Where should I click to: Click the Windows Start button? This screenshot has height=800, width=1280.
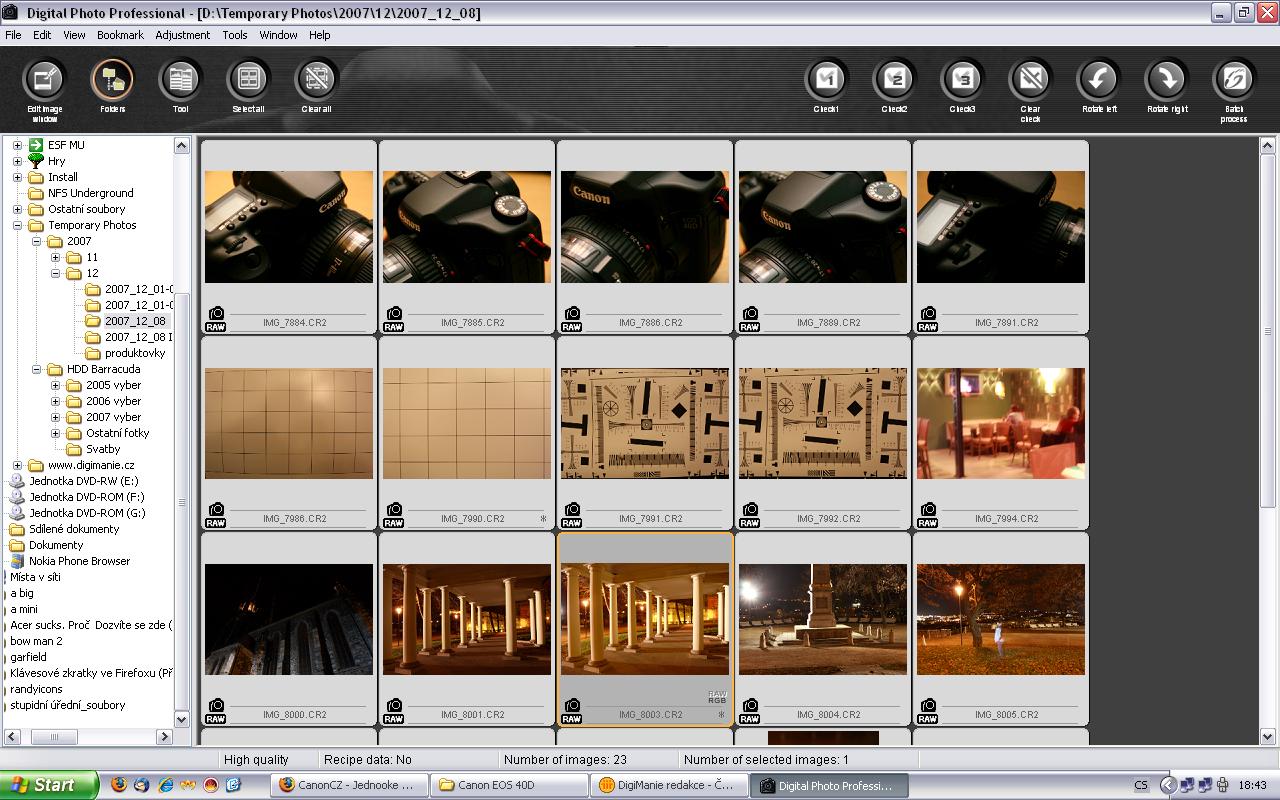(x=48, y=785)
